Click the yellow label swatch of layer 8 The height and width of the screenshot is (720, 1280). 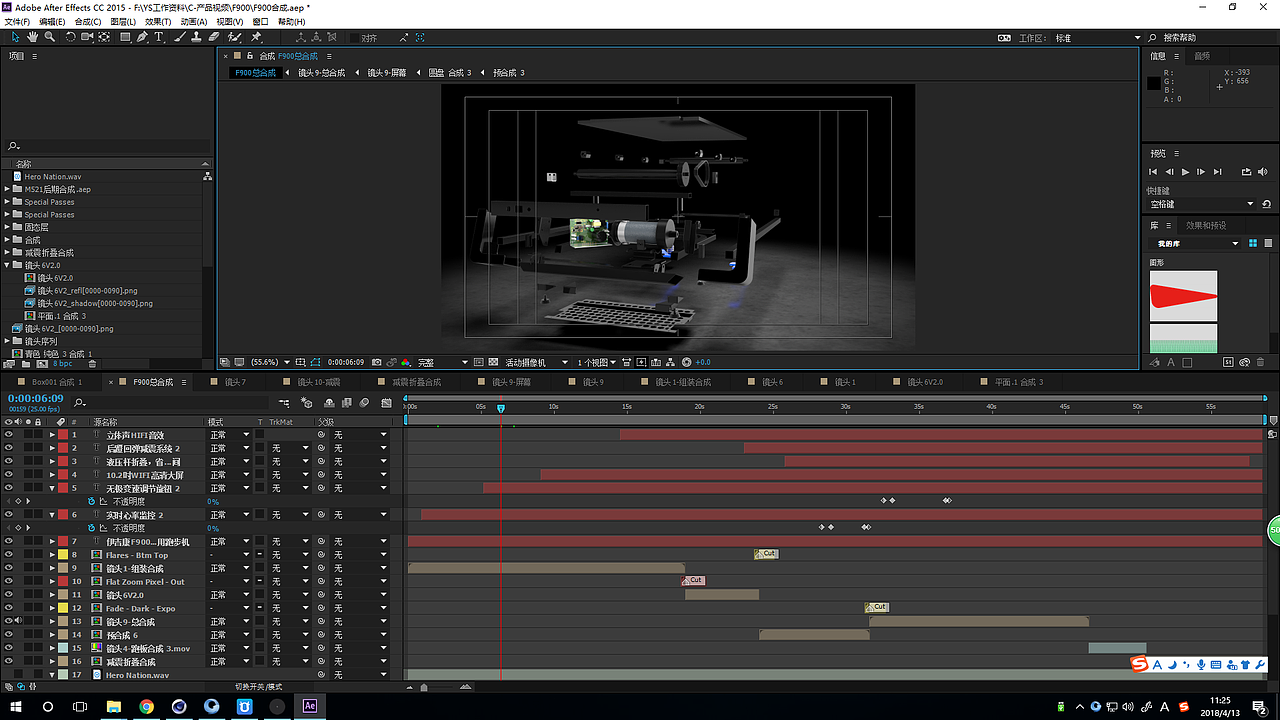[x=63, y=555]
